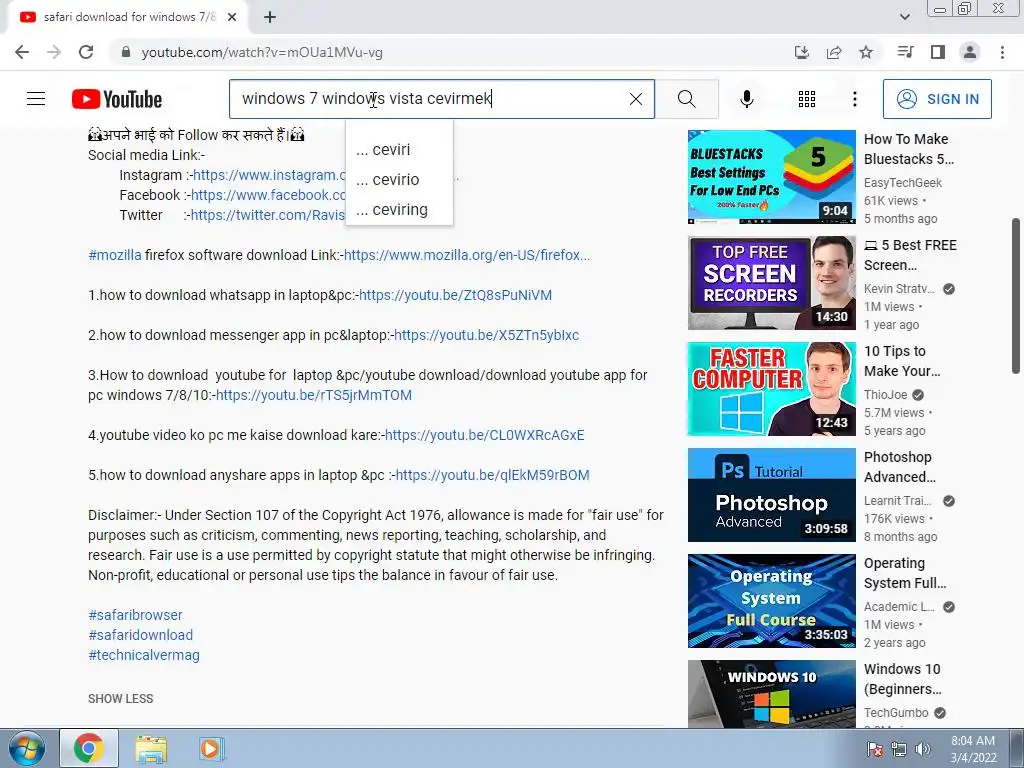The height and width of the screenshot is (768, 1024).
Task: Open the Faster Computer video thumbnail
Action: tap(771, 389)
